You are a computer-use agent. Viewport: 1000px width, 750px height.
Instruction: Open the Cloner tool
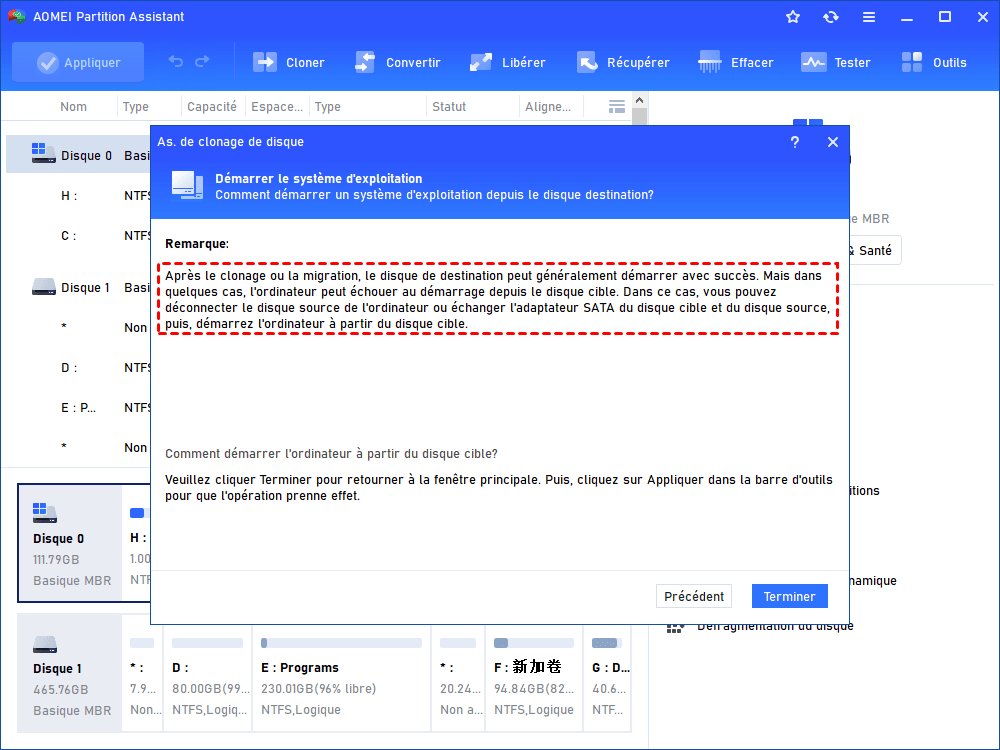point(289,62)
